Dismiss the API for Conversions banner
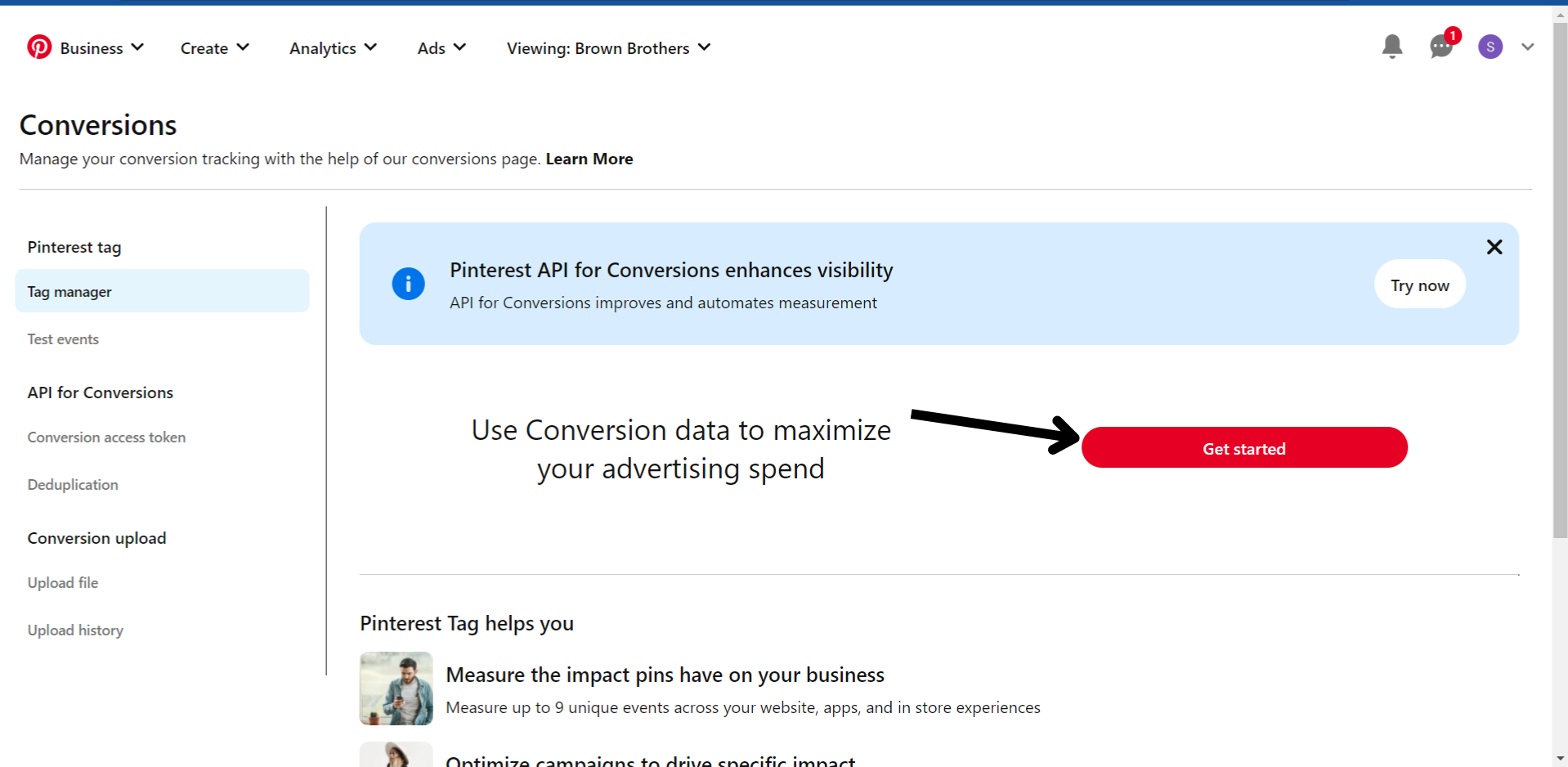 point(1494,247)
